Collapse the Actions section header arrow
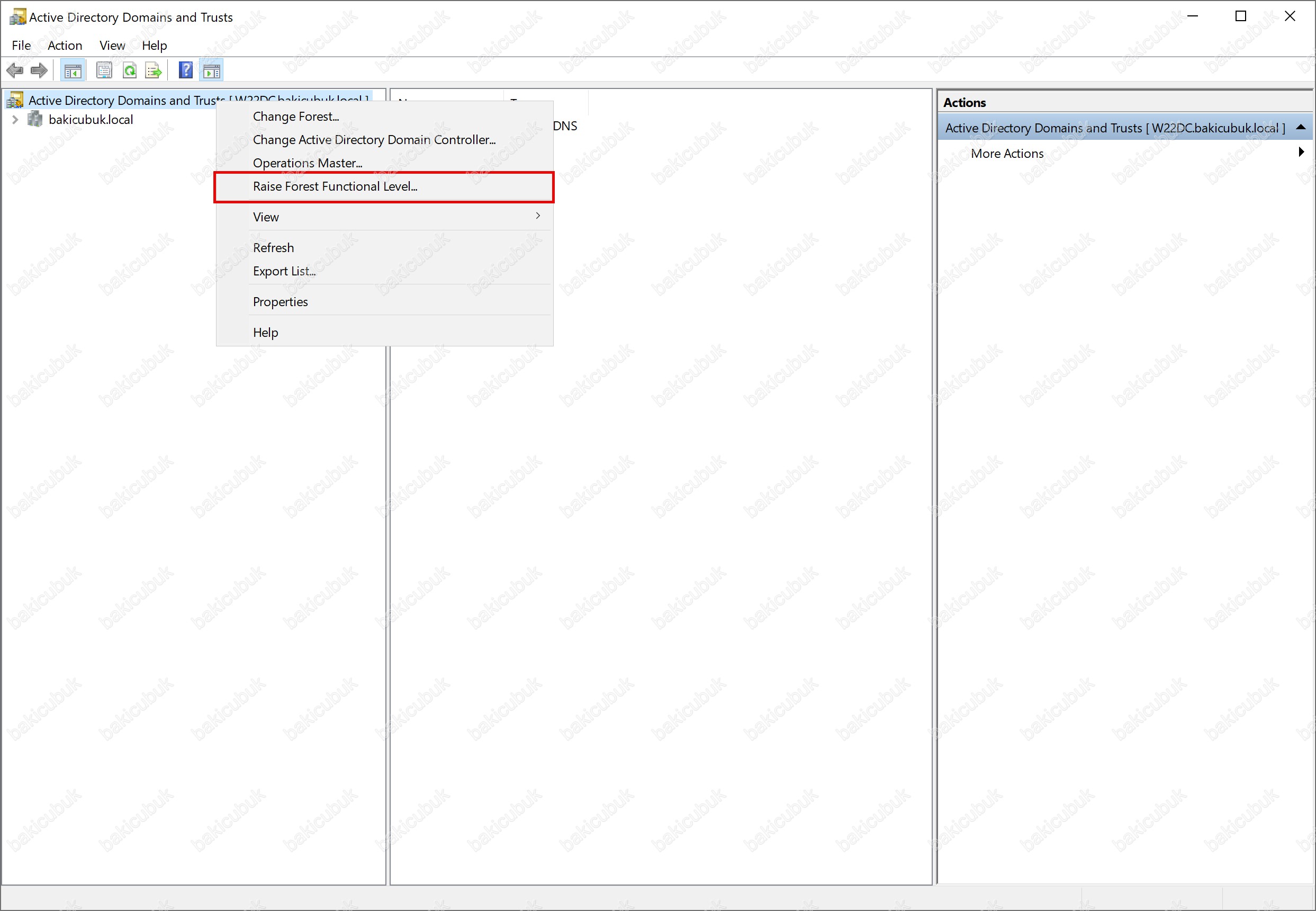The width and height of the screenshot is (1316, 911). click(x=1301, y=127)
